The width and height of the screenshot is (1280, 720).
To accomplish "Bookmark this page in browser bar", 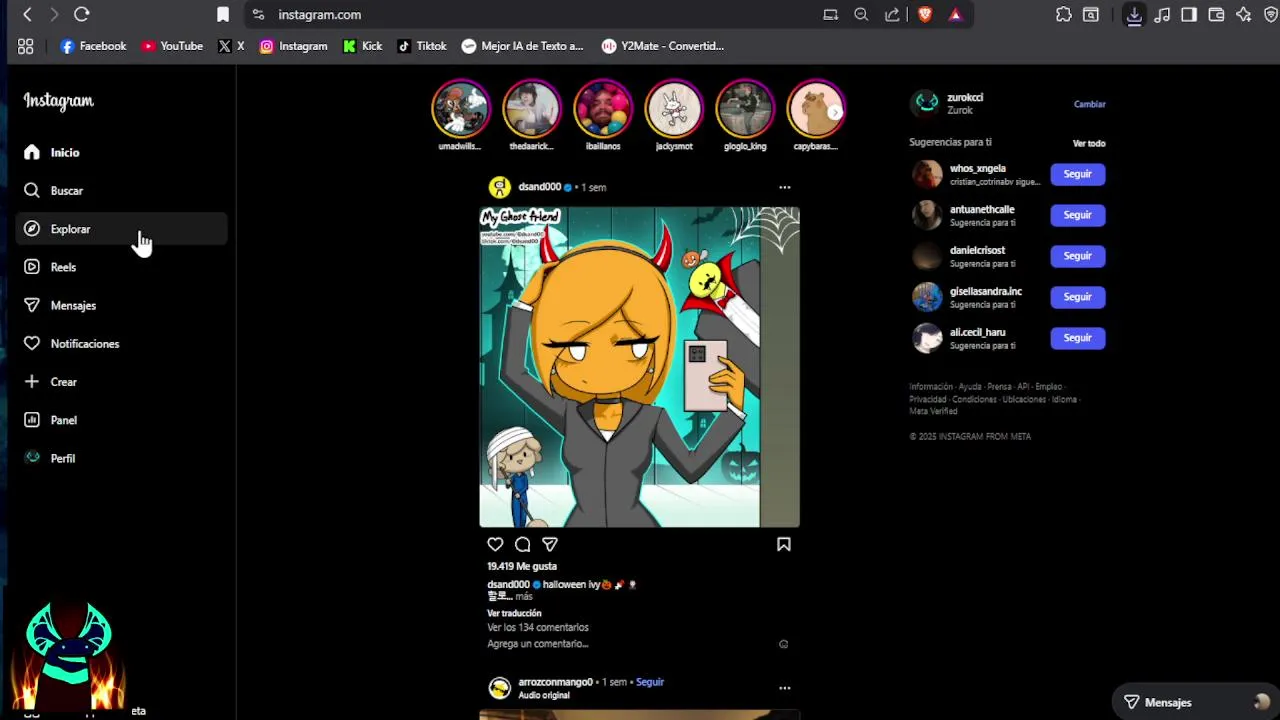I will pos(223,14).
